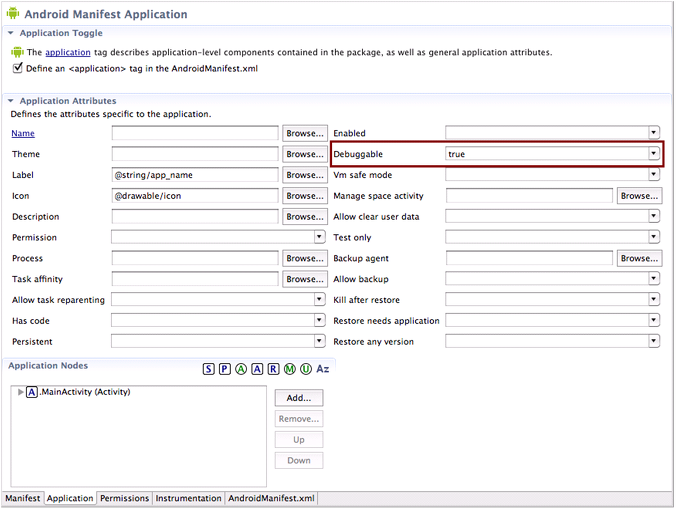Open the Enabled dropdown

(x=654, y=133)
